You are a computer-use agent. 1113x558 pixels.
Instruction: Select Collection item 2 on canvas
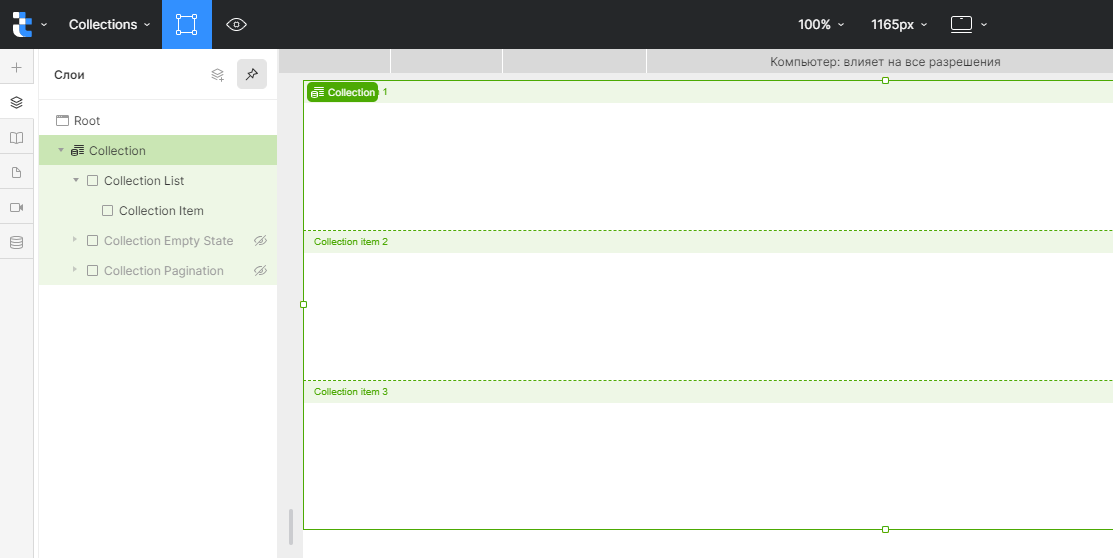coord(351,242)
